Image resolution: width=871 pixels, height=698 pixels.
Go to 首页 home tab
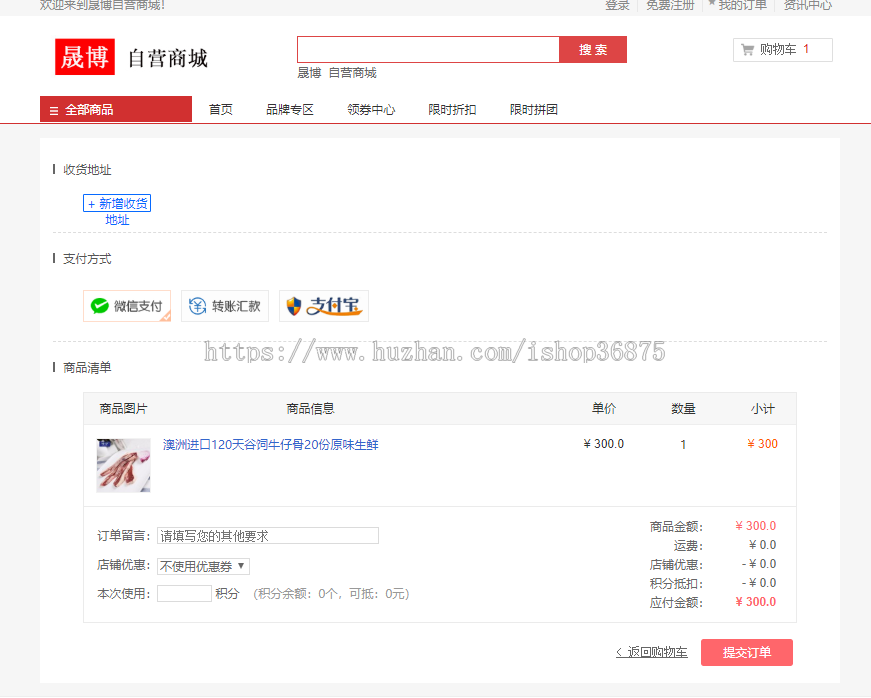coord(221,109)
